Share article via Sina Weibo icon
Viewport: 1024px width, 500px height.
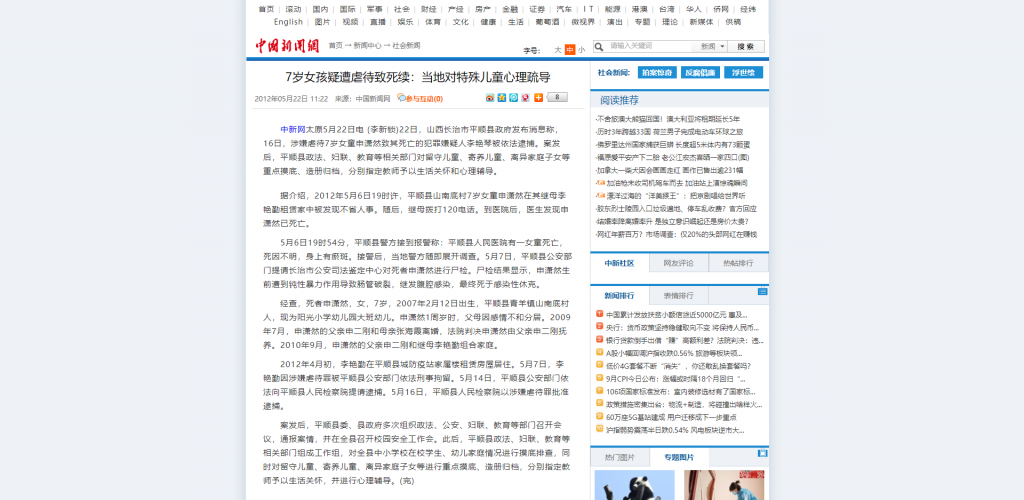point(490,98)
